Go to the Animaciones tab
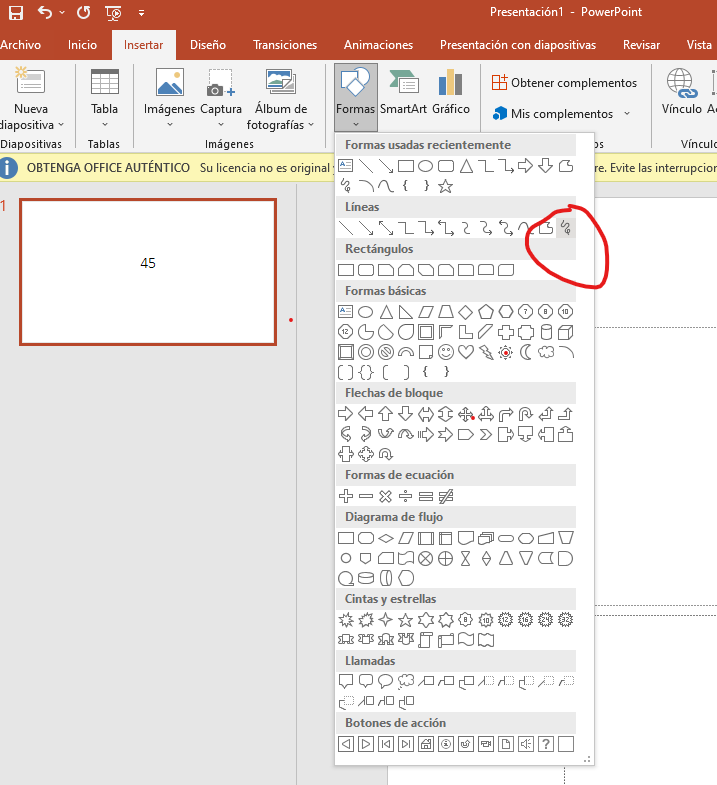The height and width of the screenshot is (785, 717). point(378,45)
